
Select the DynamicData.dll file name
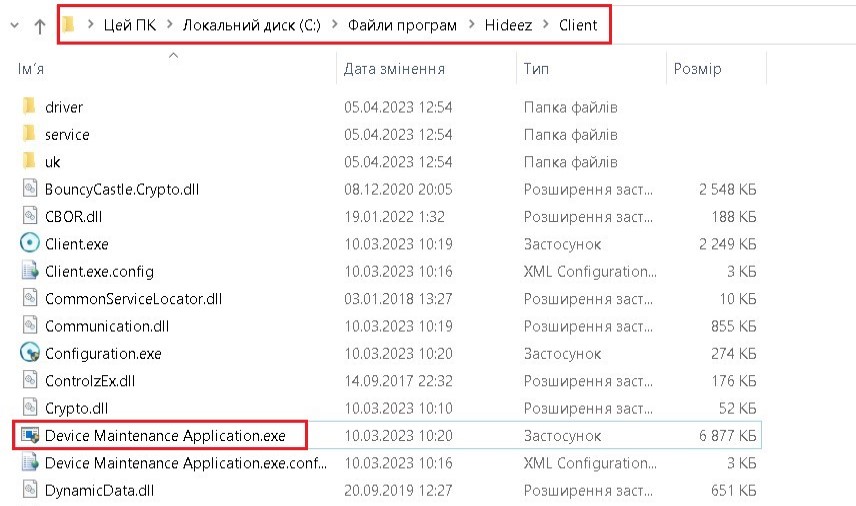tap(100, 490)
